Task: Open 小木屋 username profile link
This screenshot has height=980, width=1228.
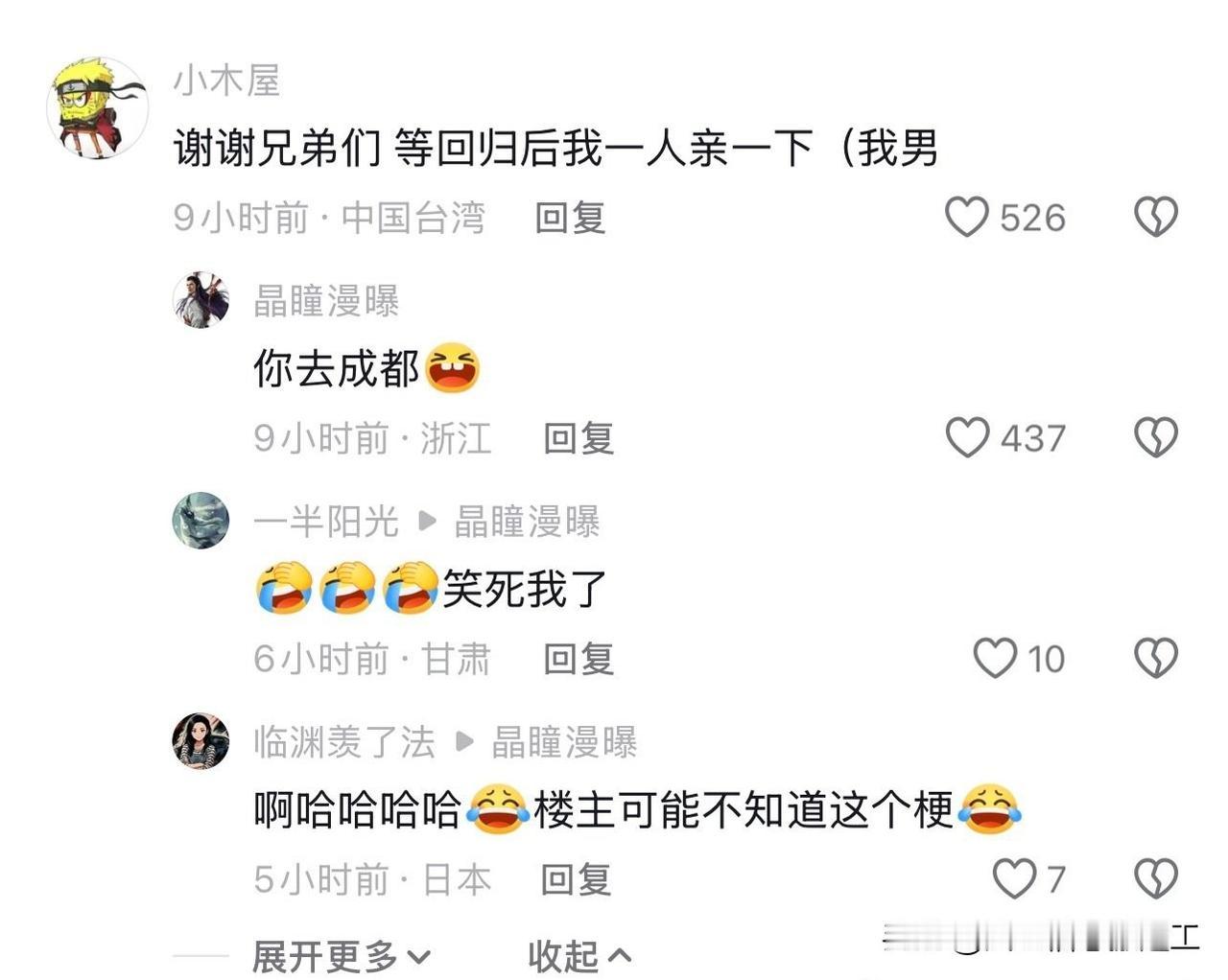Action: 227,81
